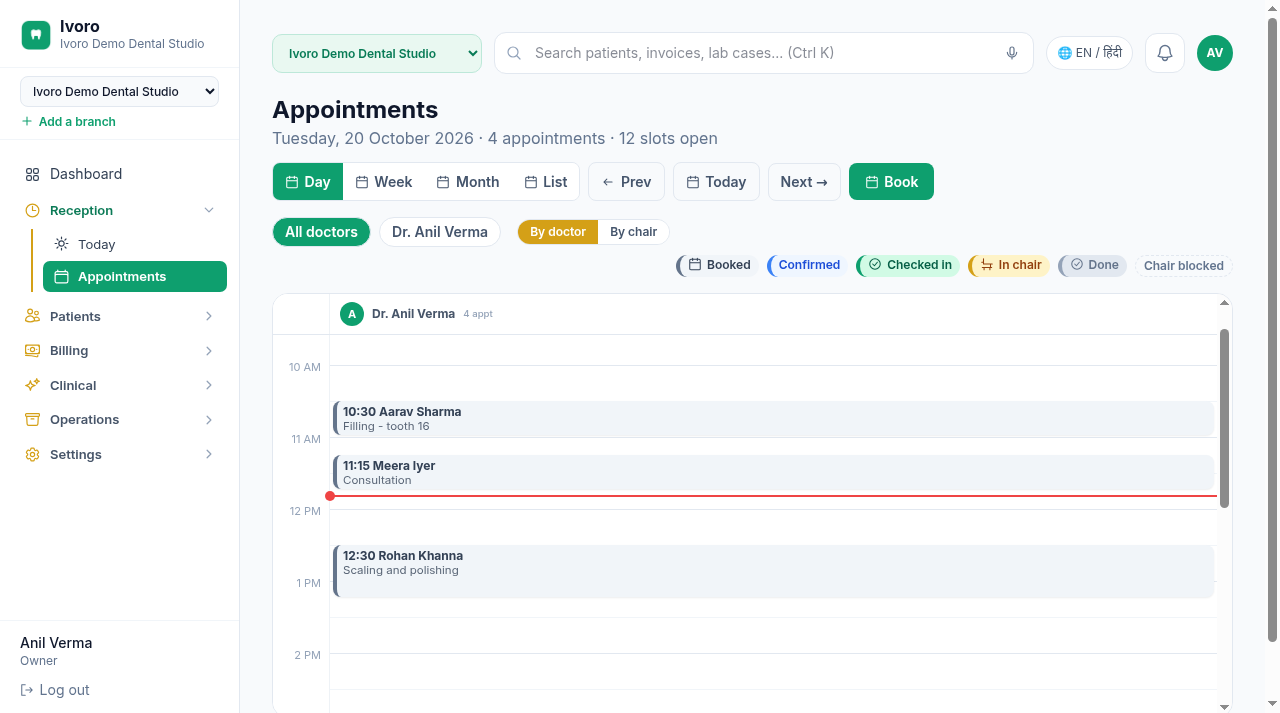This screenshot has height=713, width=1280.
Task: Go to next day with Next
Action: [x=804, y=182]
